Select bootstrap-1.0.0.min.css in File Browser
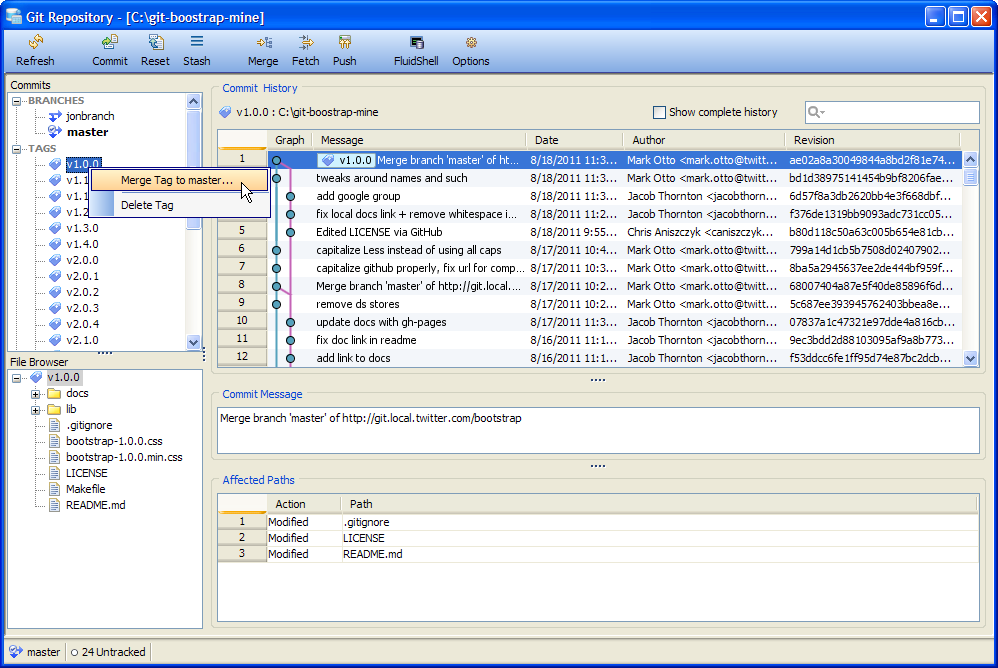Viewport: 998px width, 668px height. pos(124,457)
